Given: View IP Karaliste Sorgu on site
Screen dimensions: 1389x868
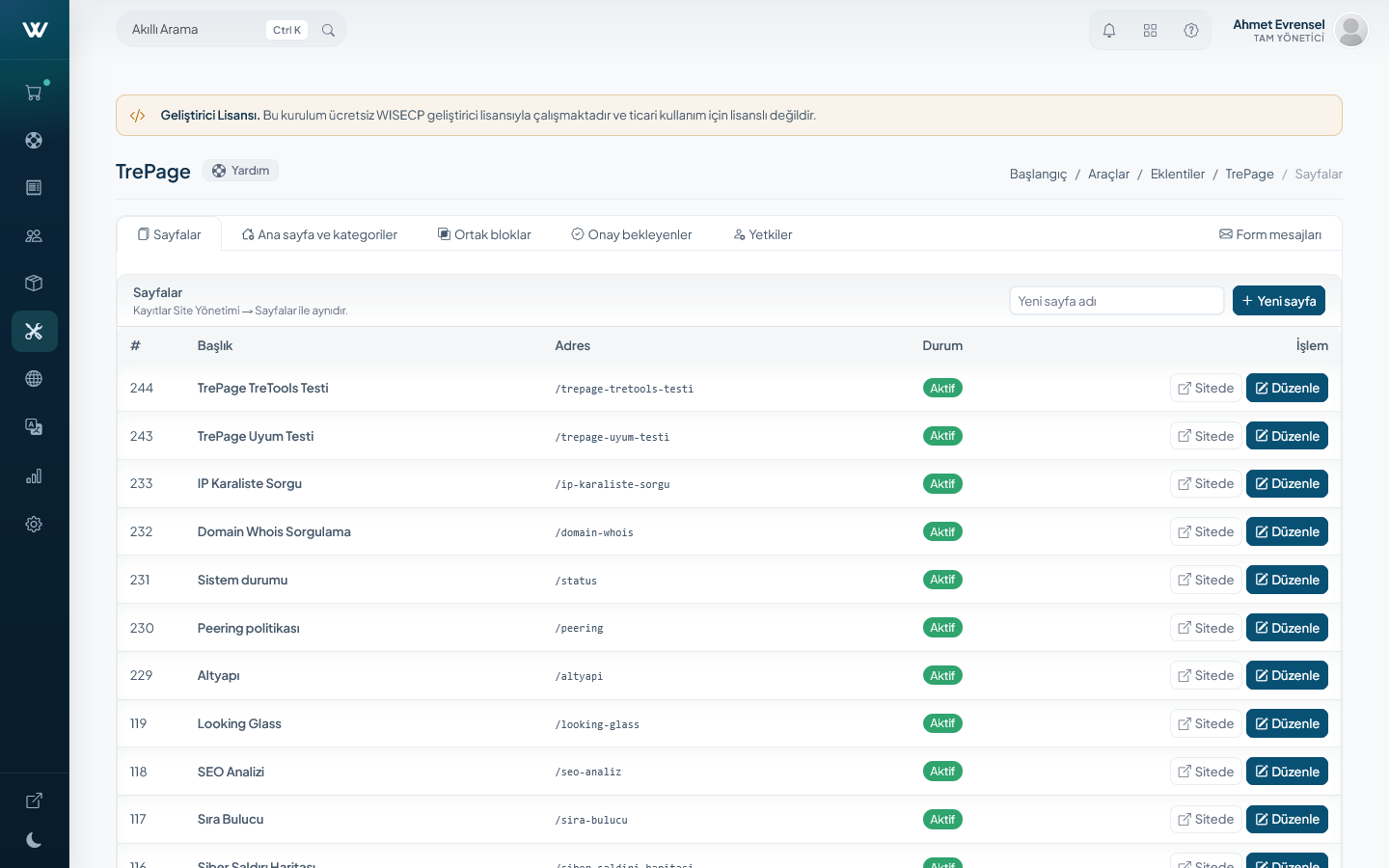Looking at the screenshot, I should (x=1206, y=484).
